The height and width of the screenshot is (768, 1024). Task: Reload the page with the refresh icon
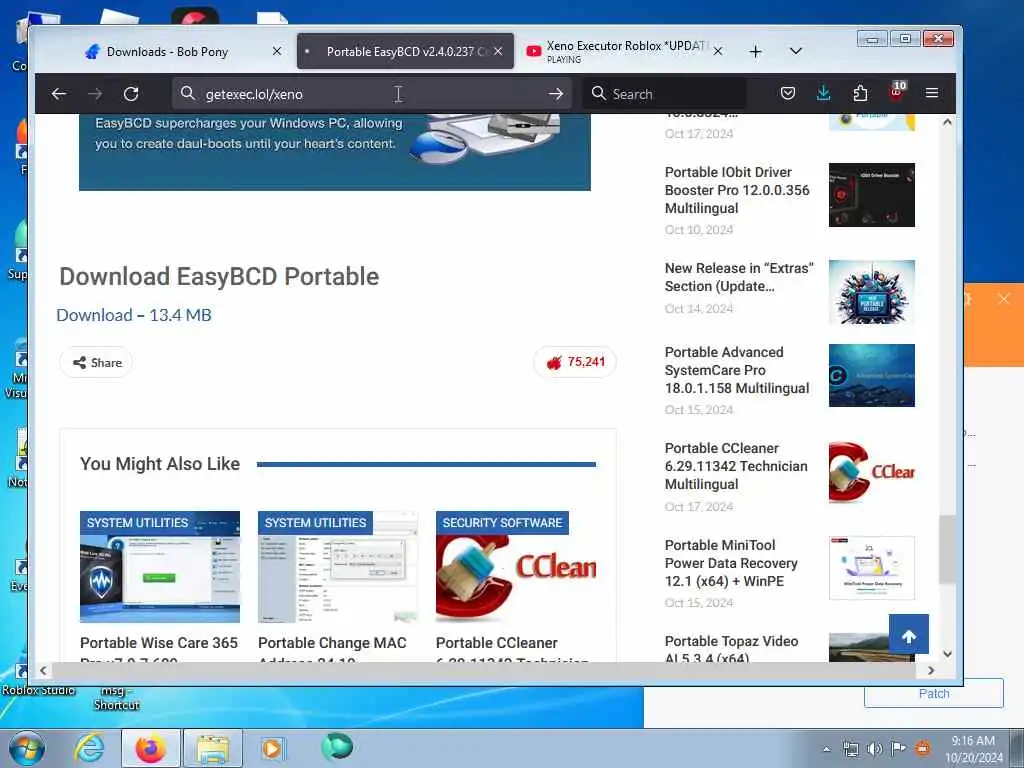131,94
